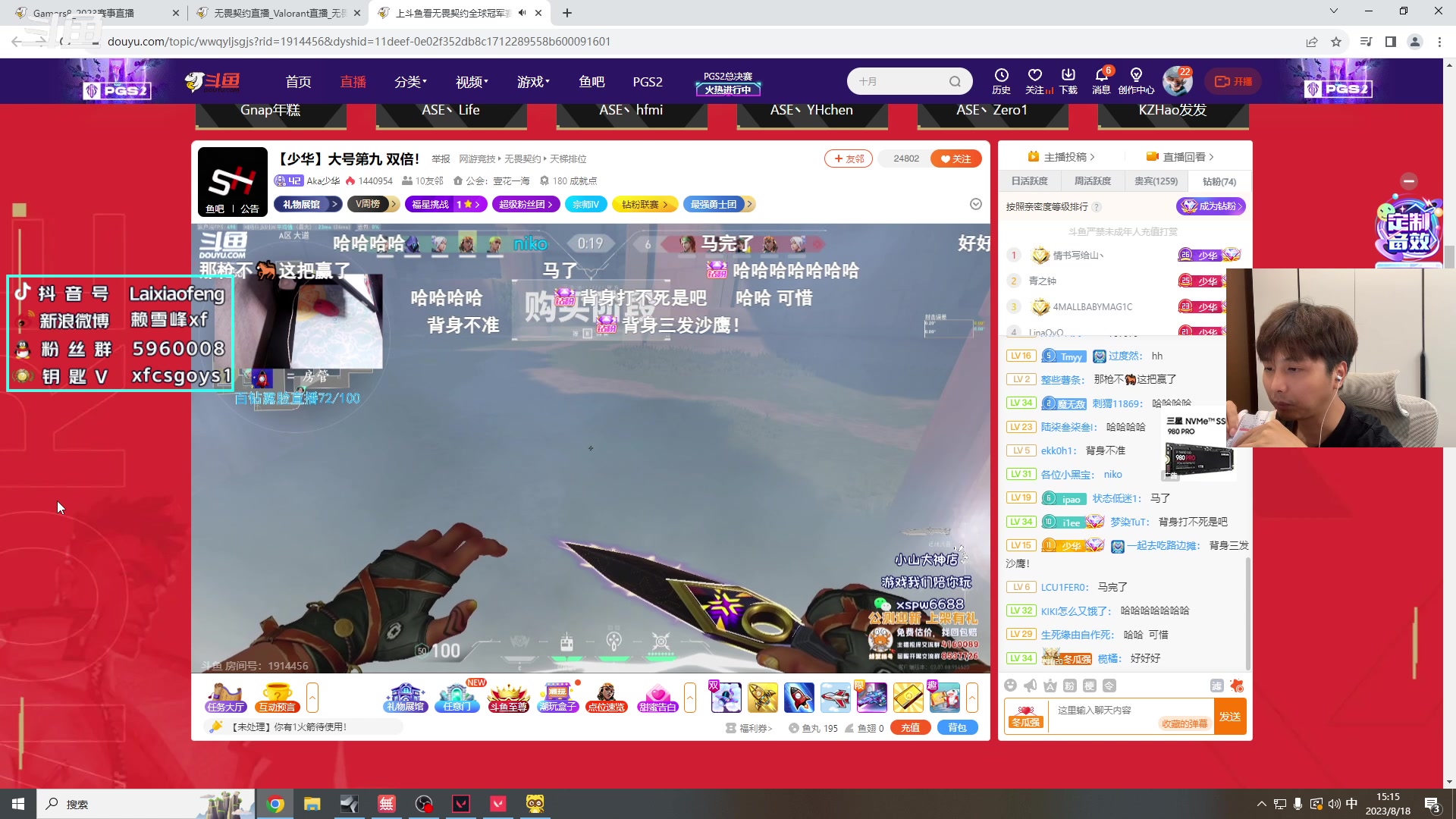Open the 甜蜜告白 heart icon
Image resolution: width=1456 pixels, height=819 pixels.
[x=657, y=697]
